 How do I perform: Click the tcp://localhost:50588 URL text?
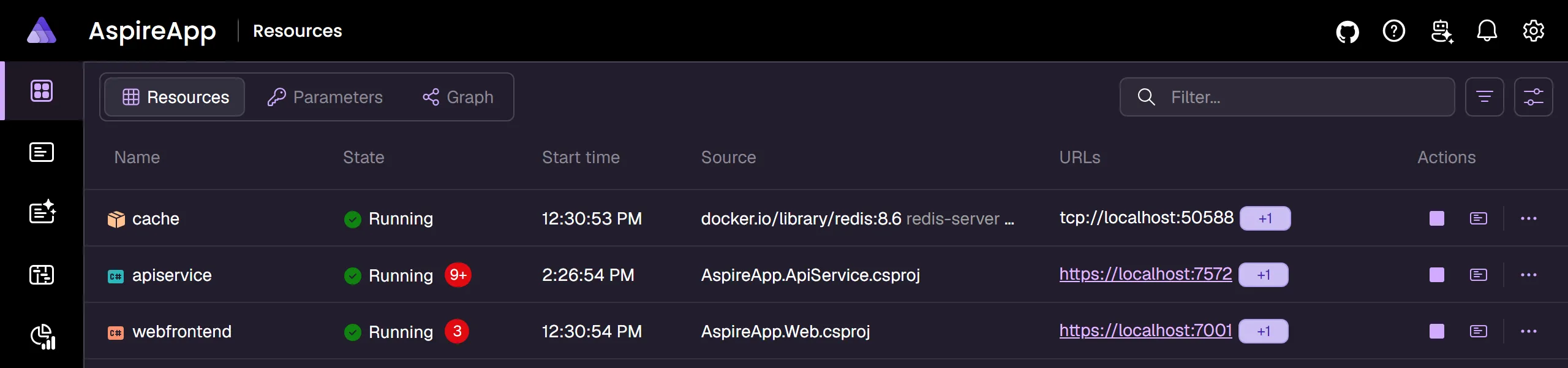click(x=1147, y=218)
